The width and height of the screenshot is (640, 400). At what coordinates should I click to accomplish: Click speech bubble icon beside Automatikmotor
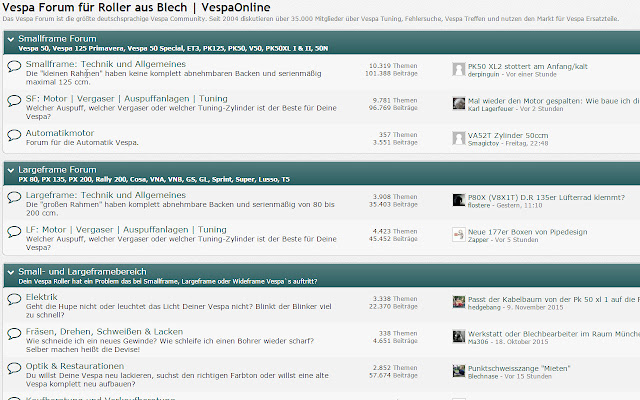tap(14, 135)
